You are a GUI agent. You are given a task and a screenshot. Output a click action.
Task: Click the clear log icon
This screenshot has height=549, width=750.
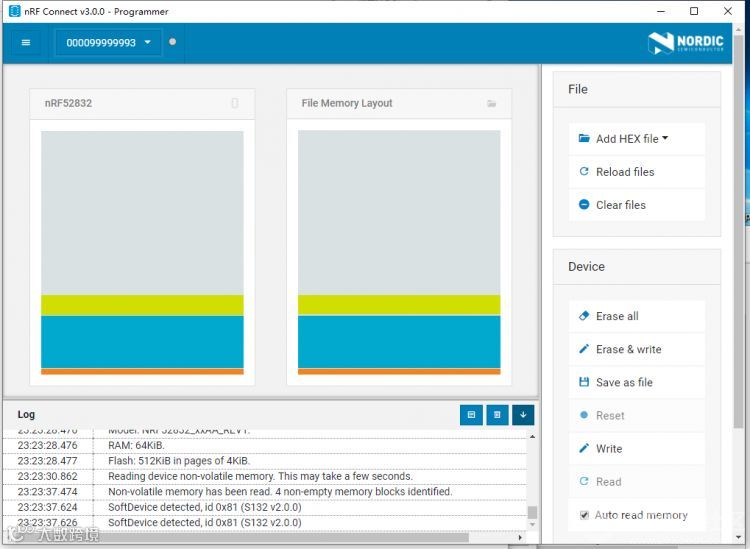[497, 415]
